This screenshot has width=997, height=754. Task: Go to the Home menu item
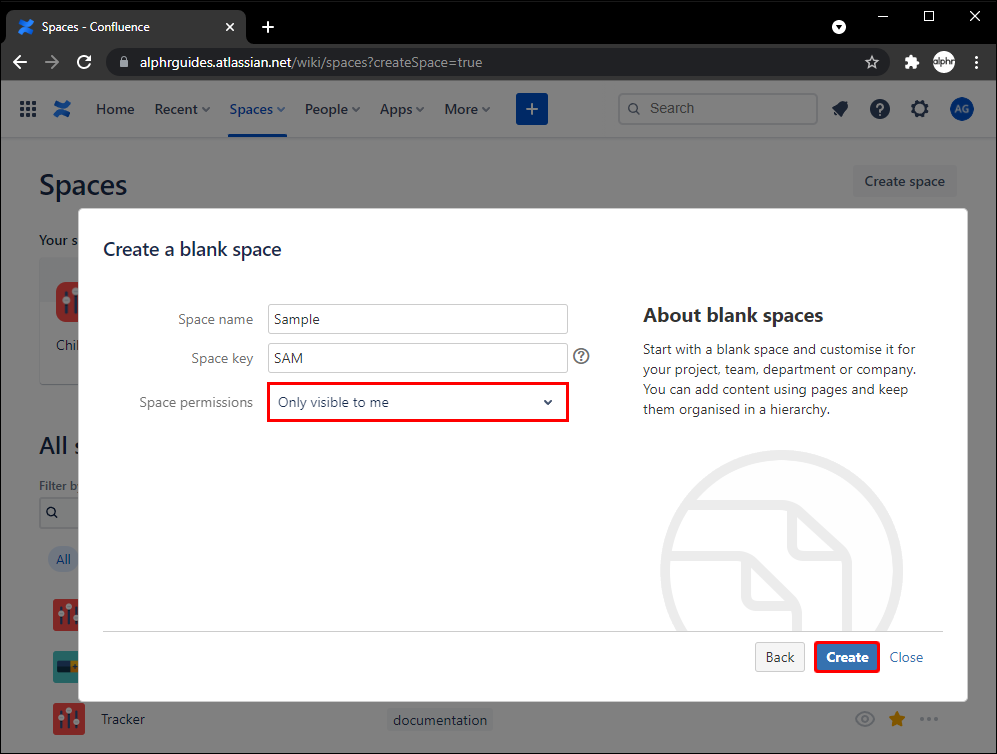click(x=115, y=109)
